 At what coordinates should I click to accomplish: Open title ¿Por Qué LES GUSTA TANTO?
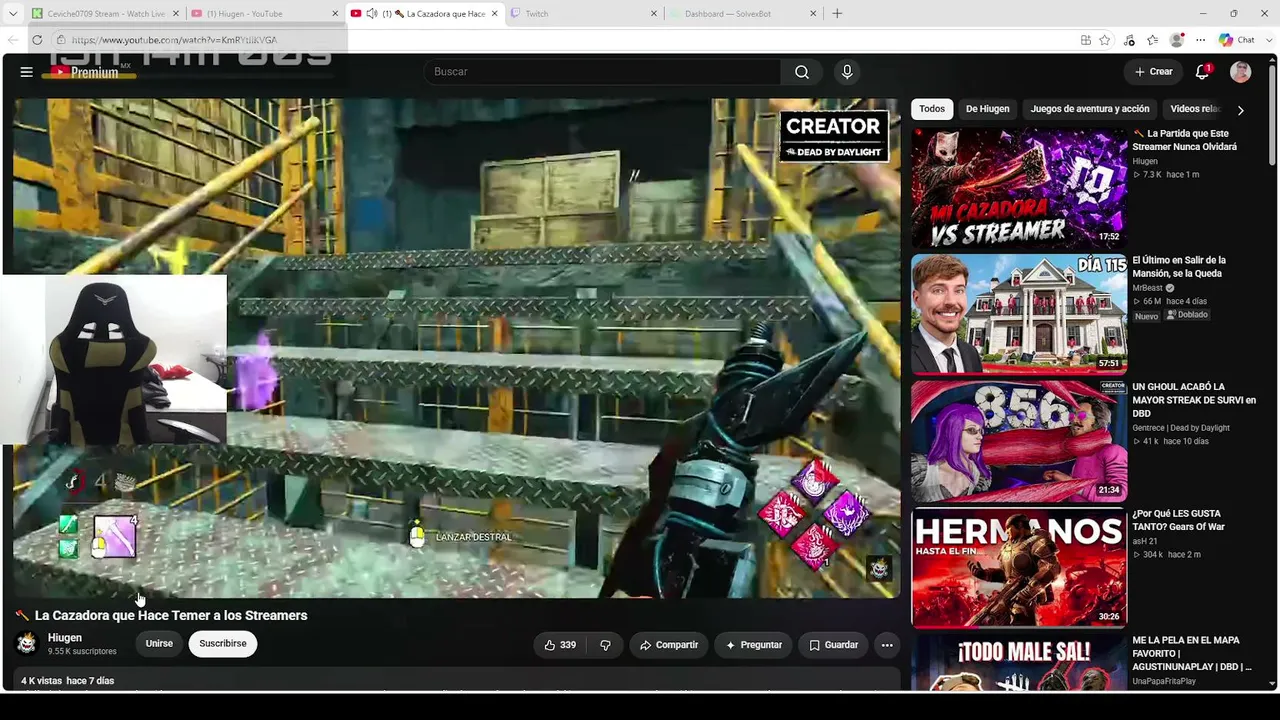pos(1178,520)
